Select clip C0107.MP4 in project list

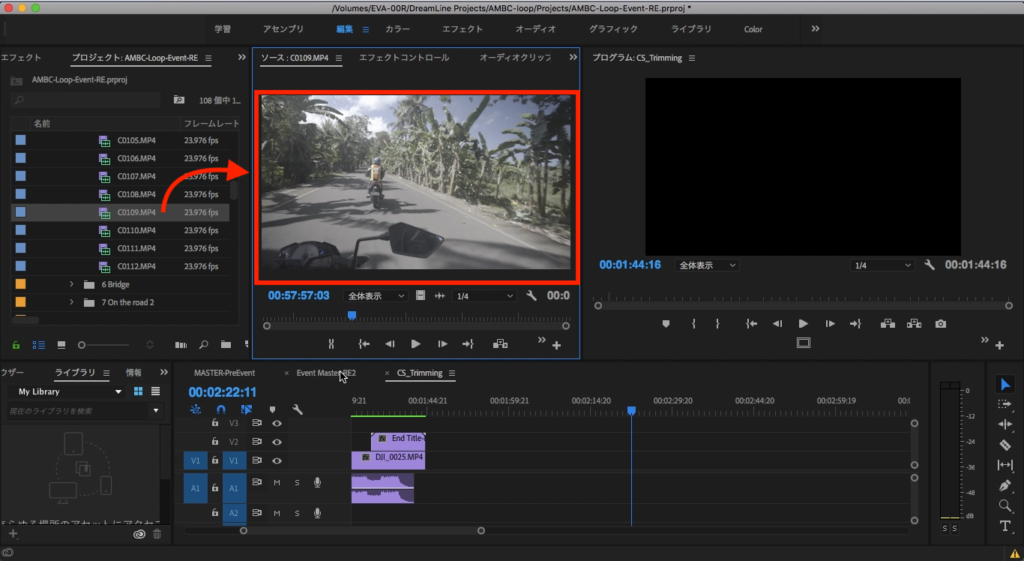(x=135, y=176)
